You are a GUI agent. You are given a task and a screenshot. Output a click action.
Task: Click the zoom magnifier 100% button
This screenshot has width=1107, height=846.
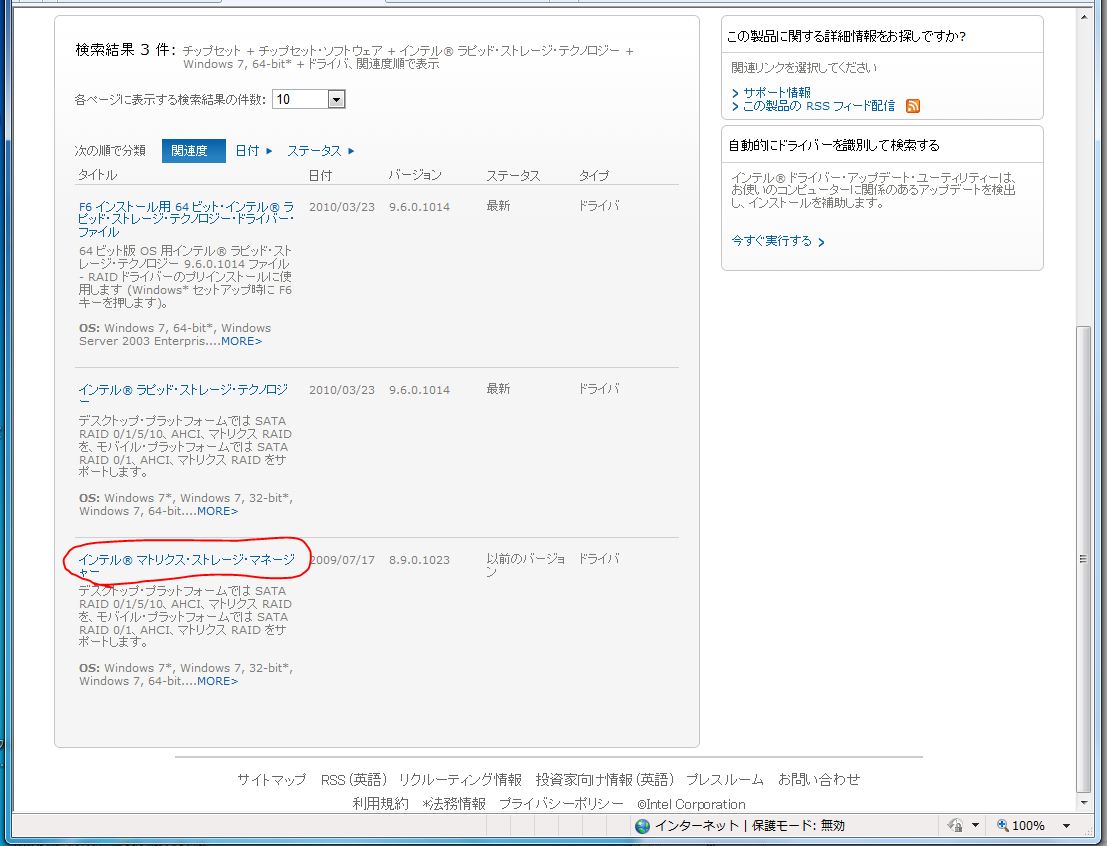click(x=1020, y=825)
